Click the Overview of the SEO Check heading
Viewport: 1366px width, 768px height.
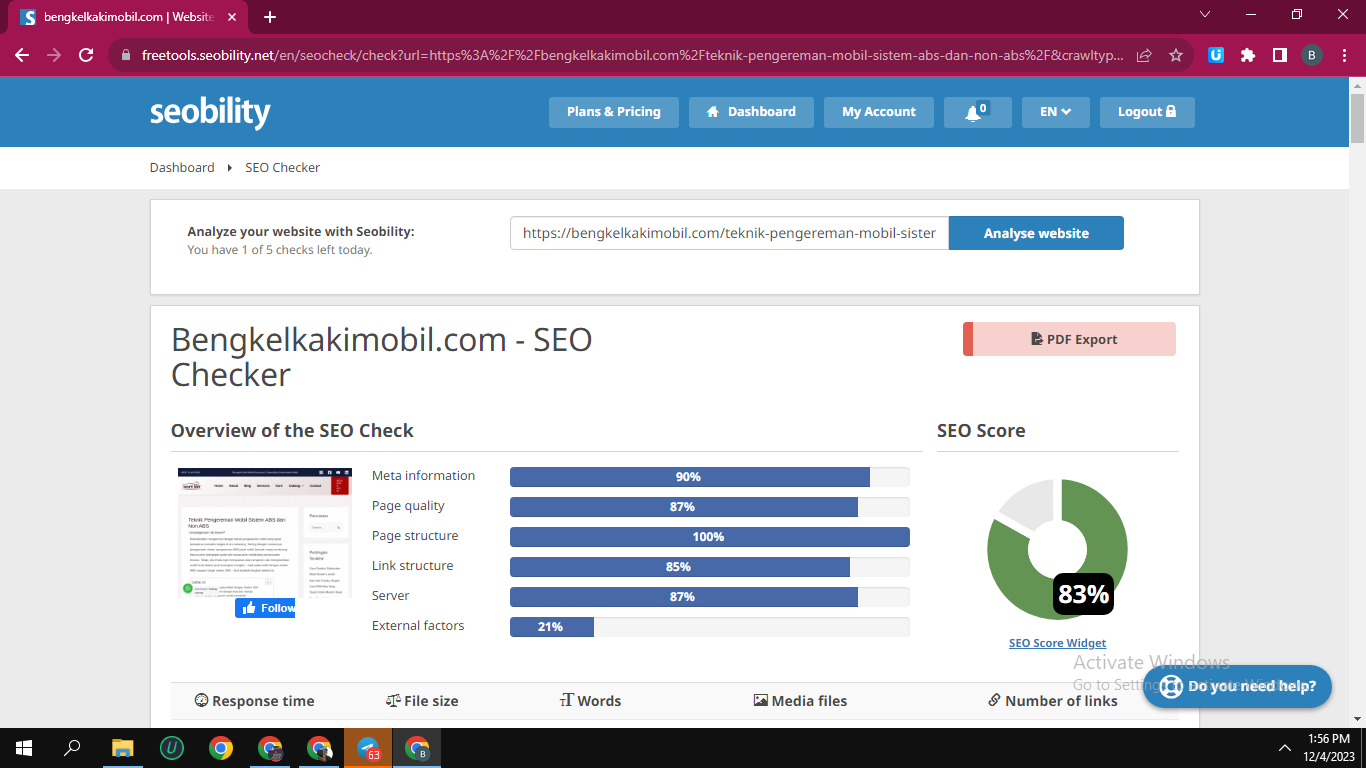tap(292, 431)
